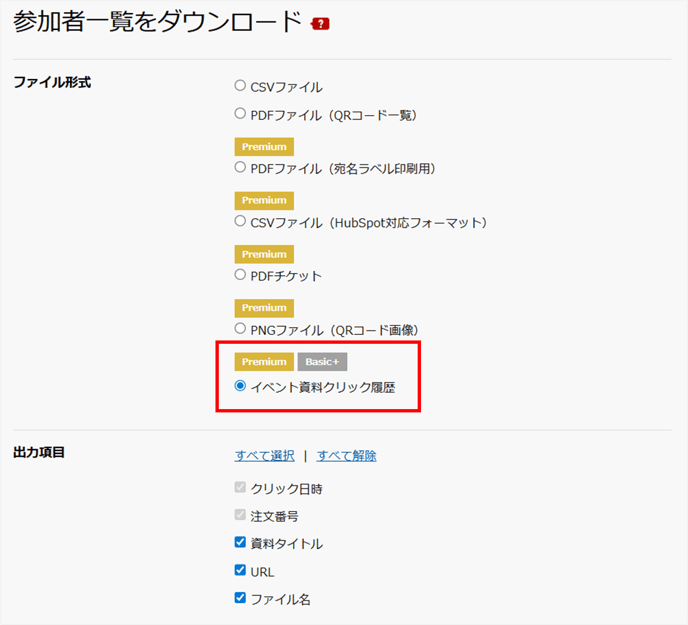Select the CSVファイル radio button
Image resolution: width=688 pixels, height=625 pixels.
click(x=240, y=85)
